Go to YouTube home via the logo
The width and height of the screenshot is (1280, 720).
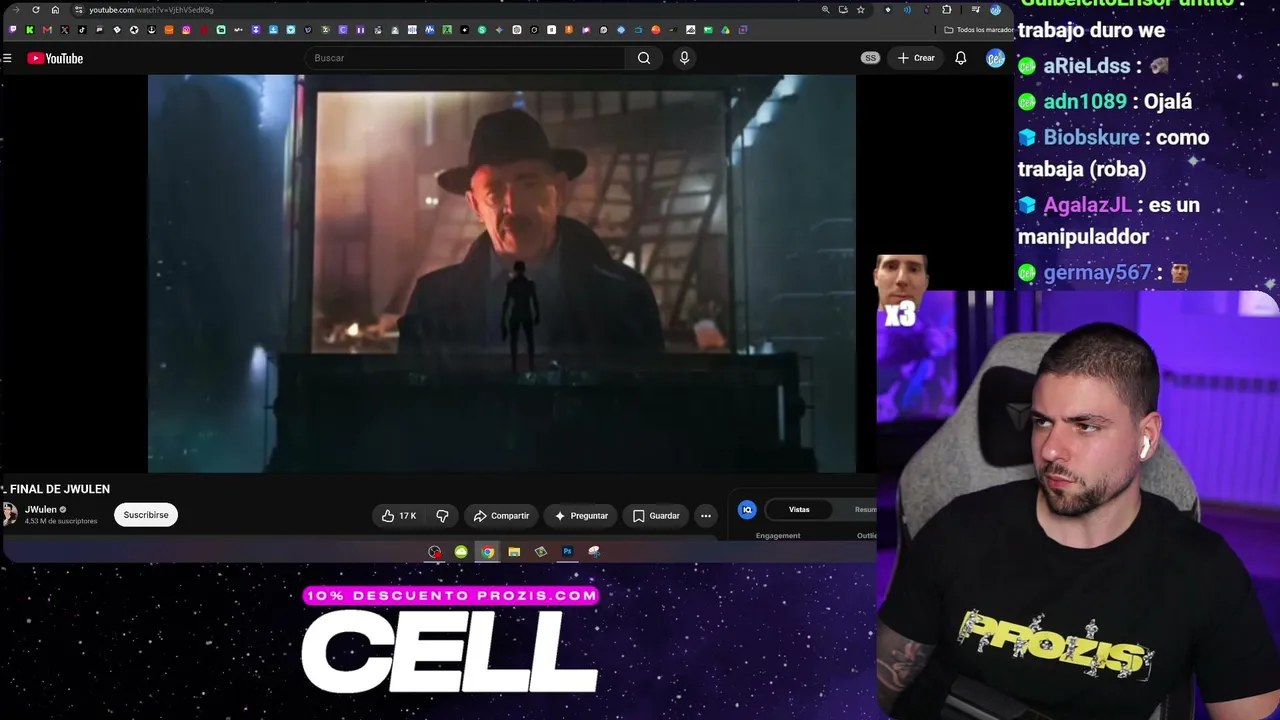pos(55,58)
